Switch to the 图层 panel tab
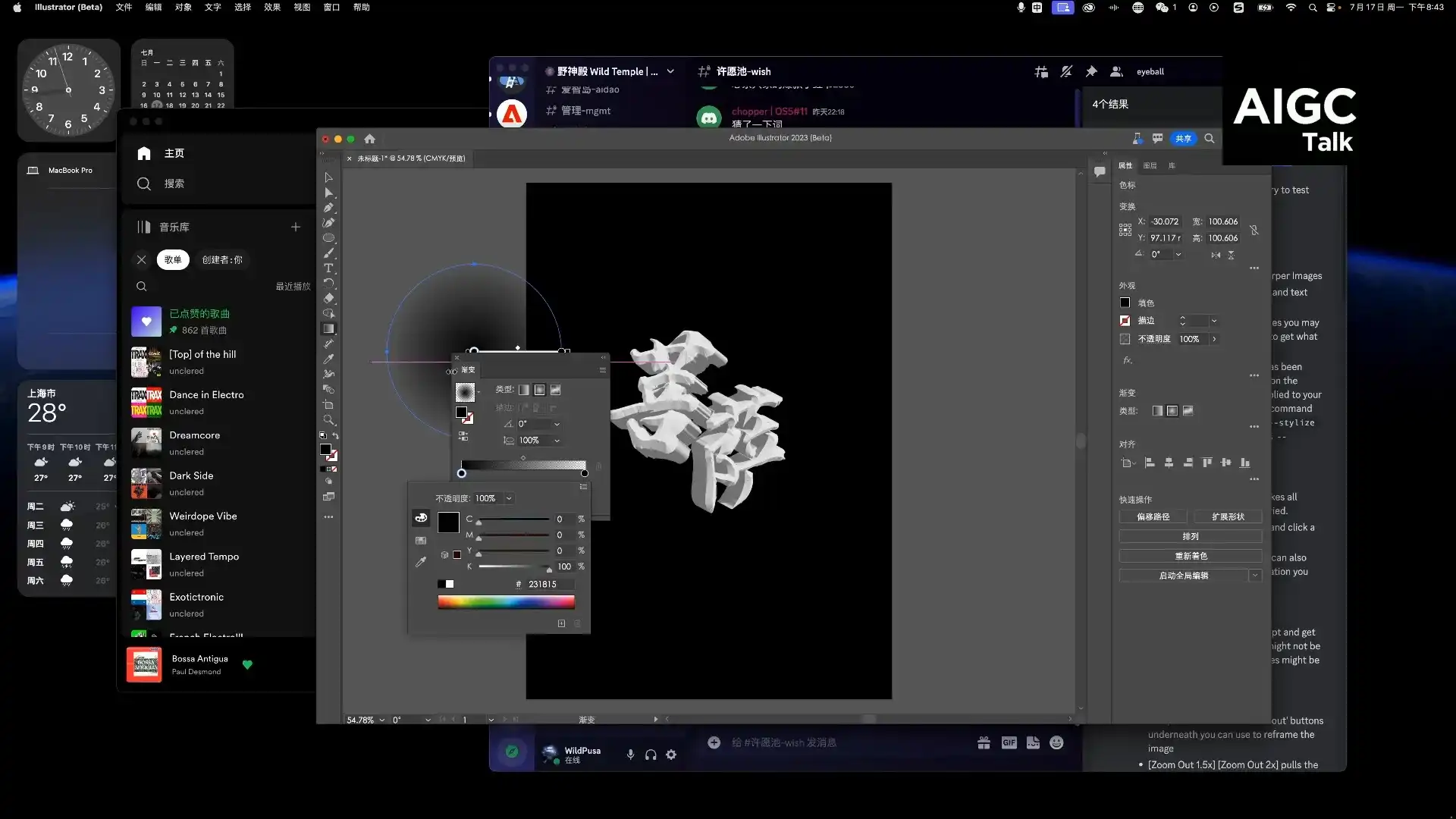Viewport: 1456px width, 819px height. 1150,165
